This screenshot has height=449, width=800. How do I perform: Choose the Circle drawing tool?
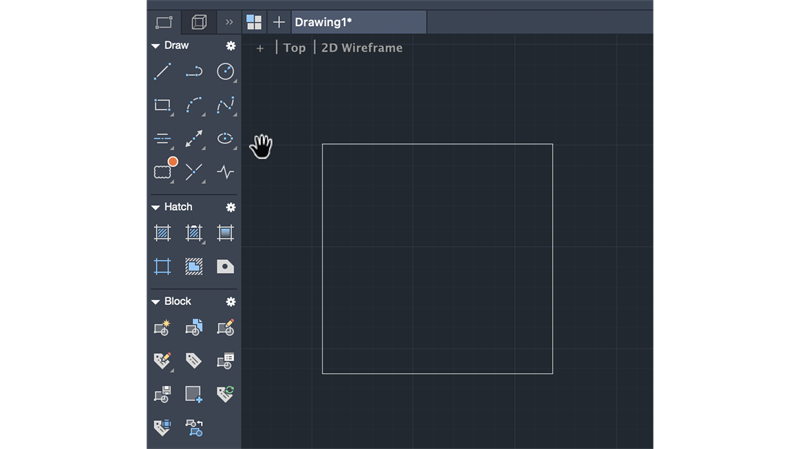pos(226,71)
